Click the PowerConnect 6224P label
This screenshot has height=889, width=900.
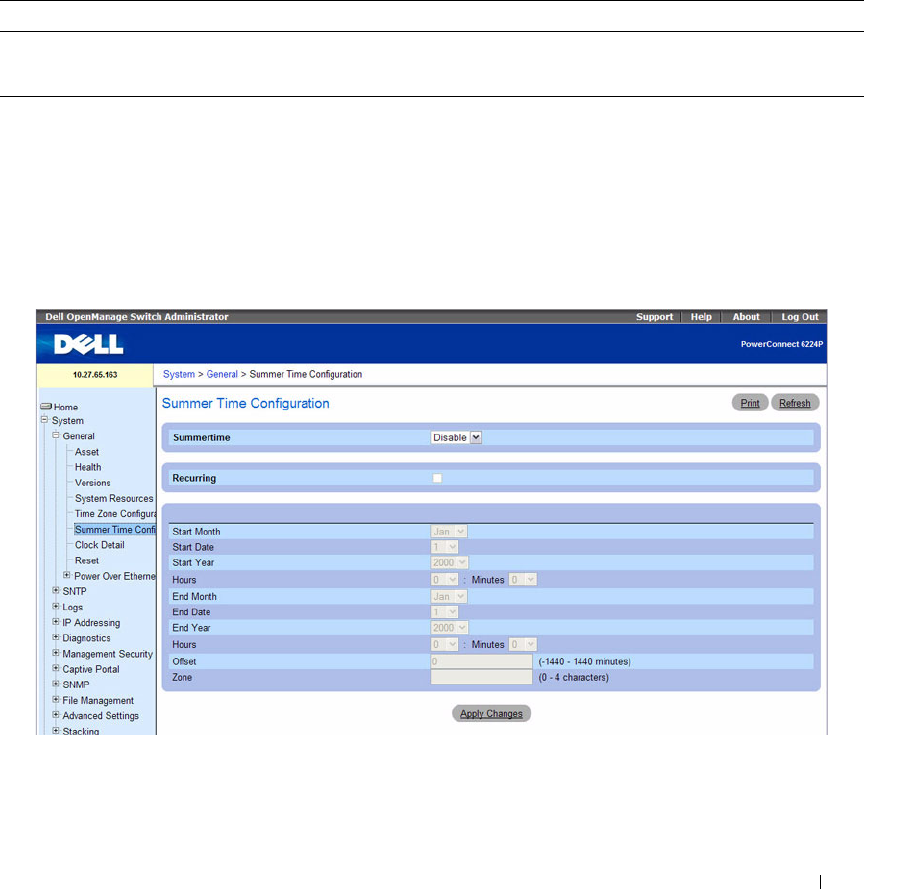(782, 344)
